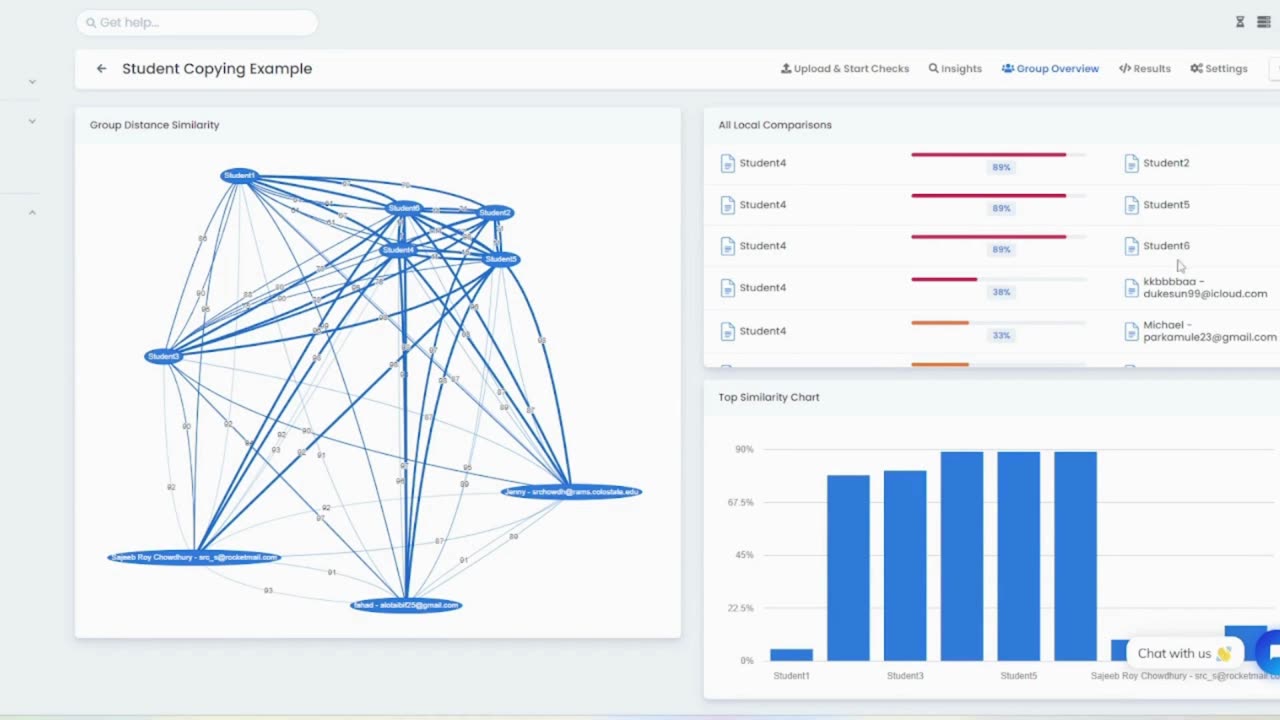Select the Jenny srchowdh node in the graph
1280x720 pixels.
pyautogui.click(x=571, y=491)
